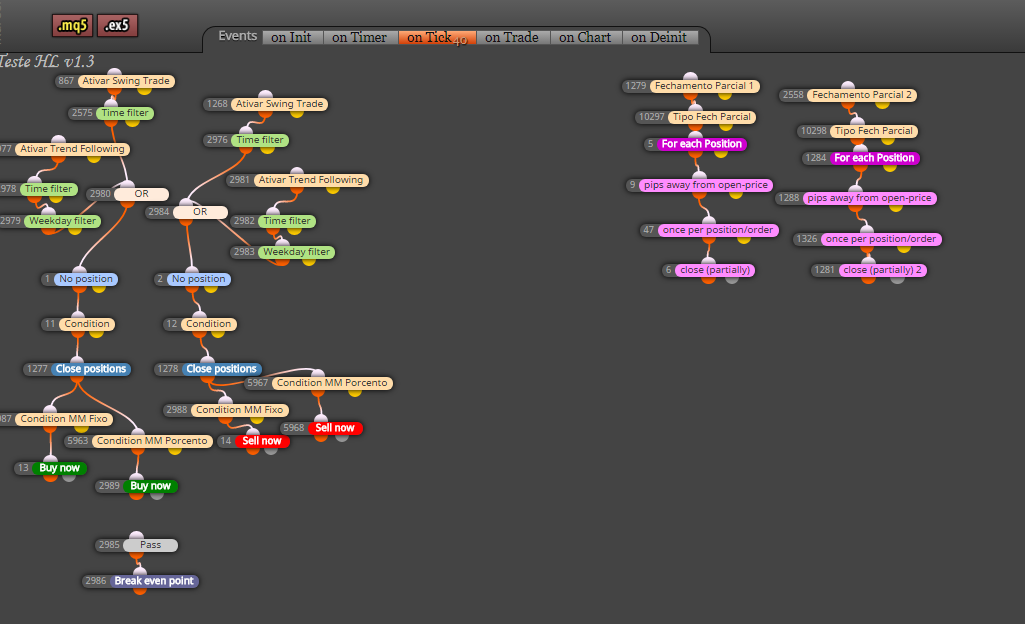Select the Condition block 12

click(208, 324)
